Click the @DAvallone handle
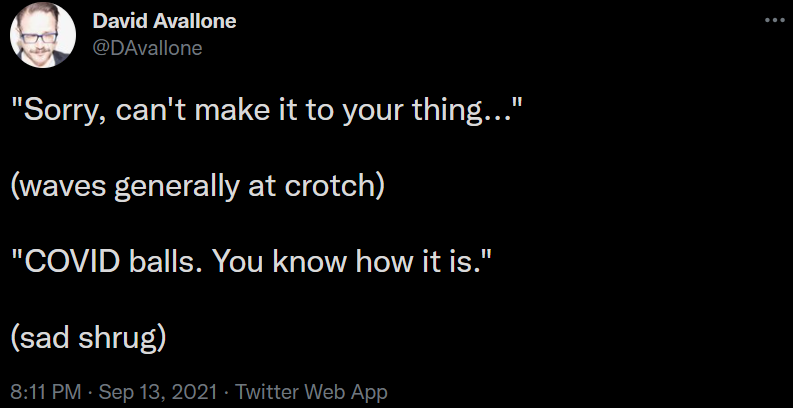This screenshot has width=793, height=408. [147, 48]
